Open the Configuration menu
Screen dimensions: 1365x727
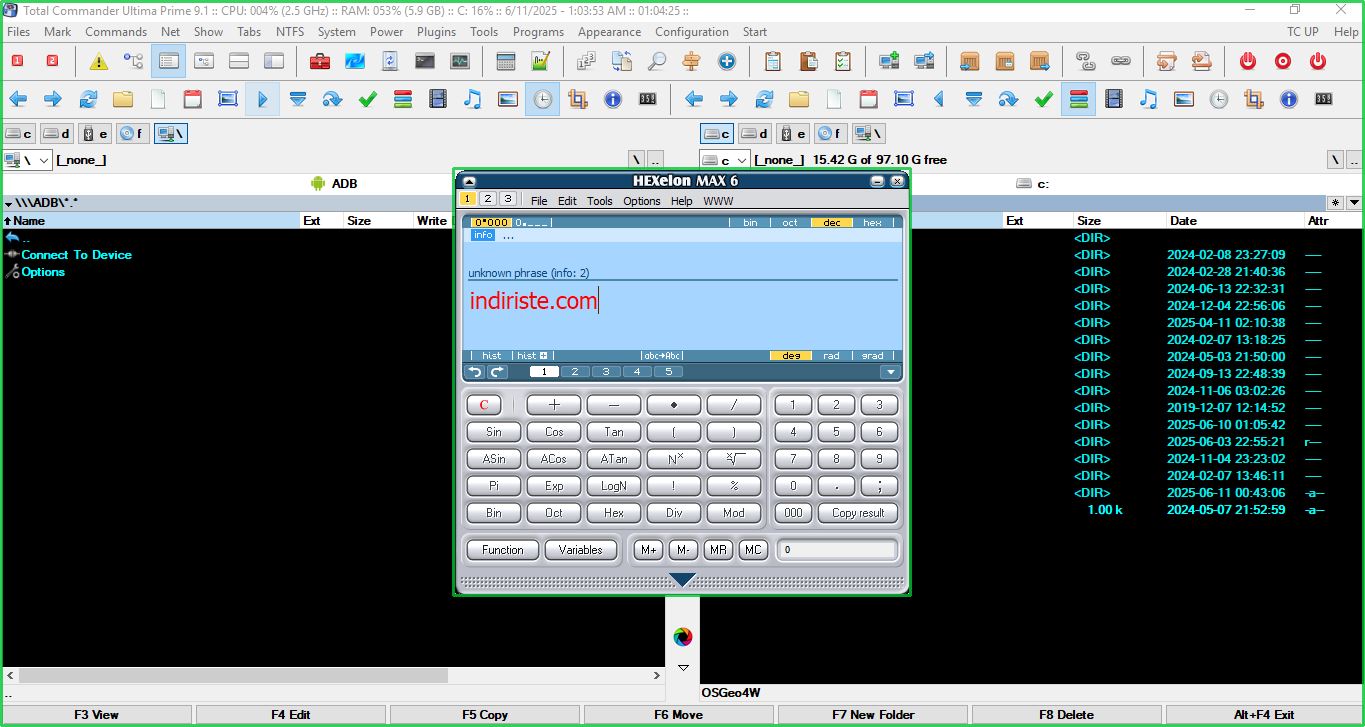pyautogui.click(x=692, y=31)
